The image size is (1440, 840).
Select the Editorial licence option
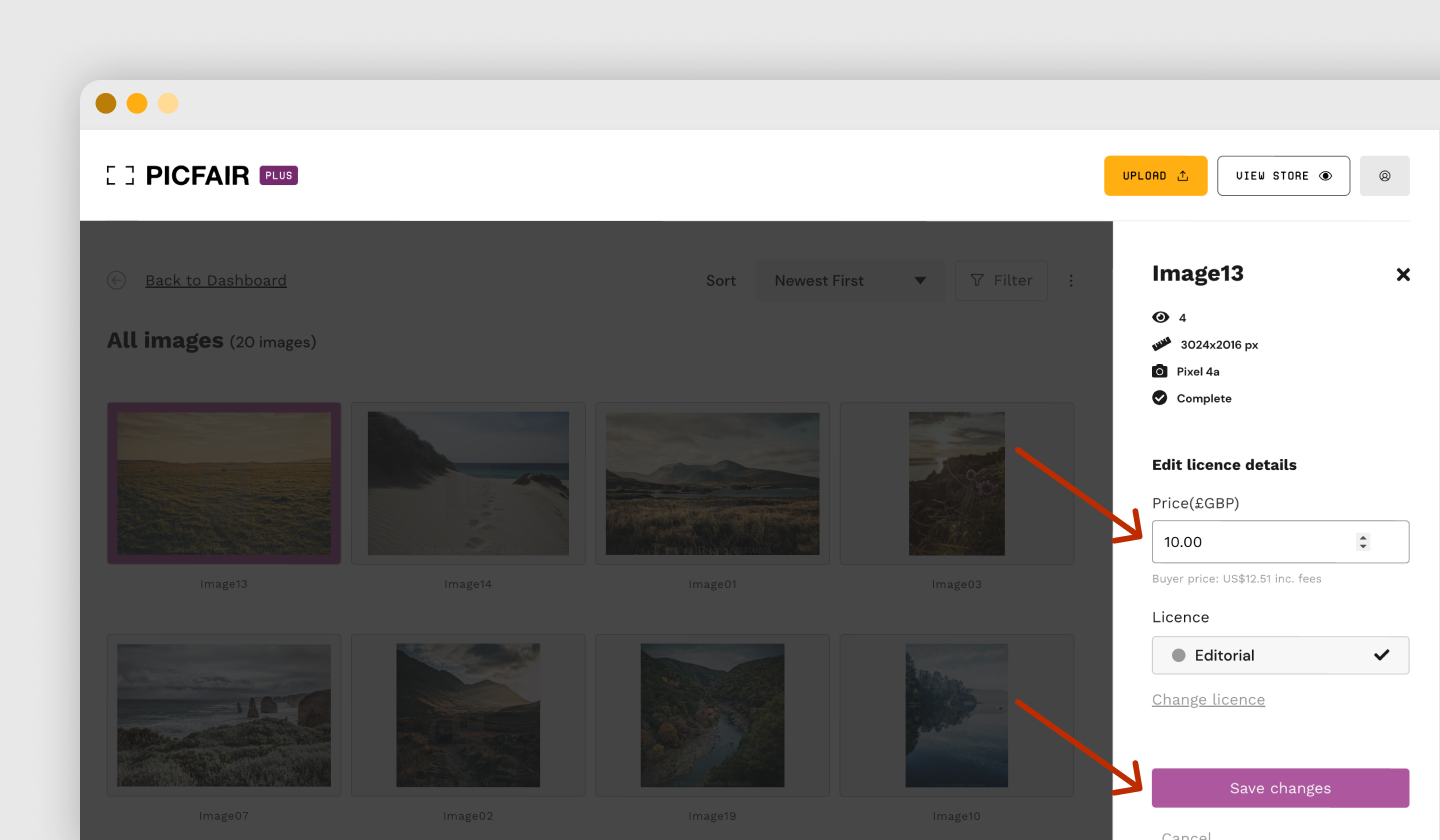click(1280, 655)
